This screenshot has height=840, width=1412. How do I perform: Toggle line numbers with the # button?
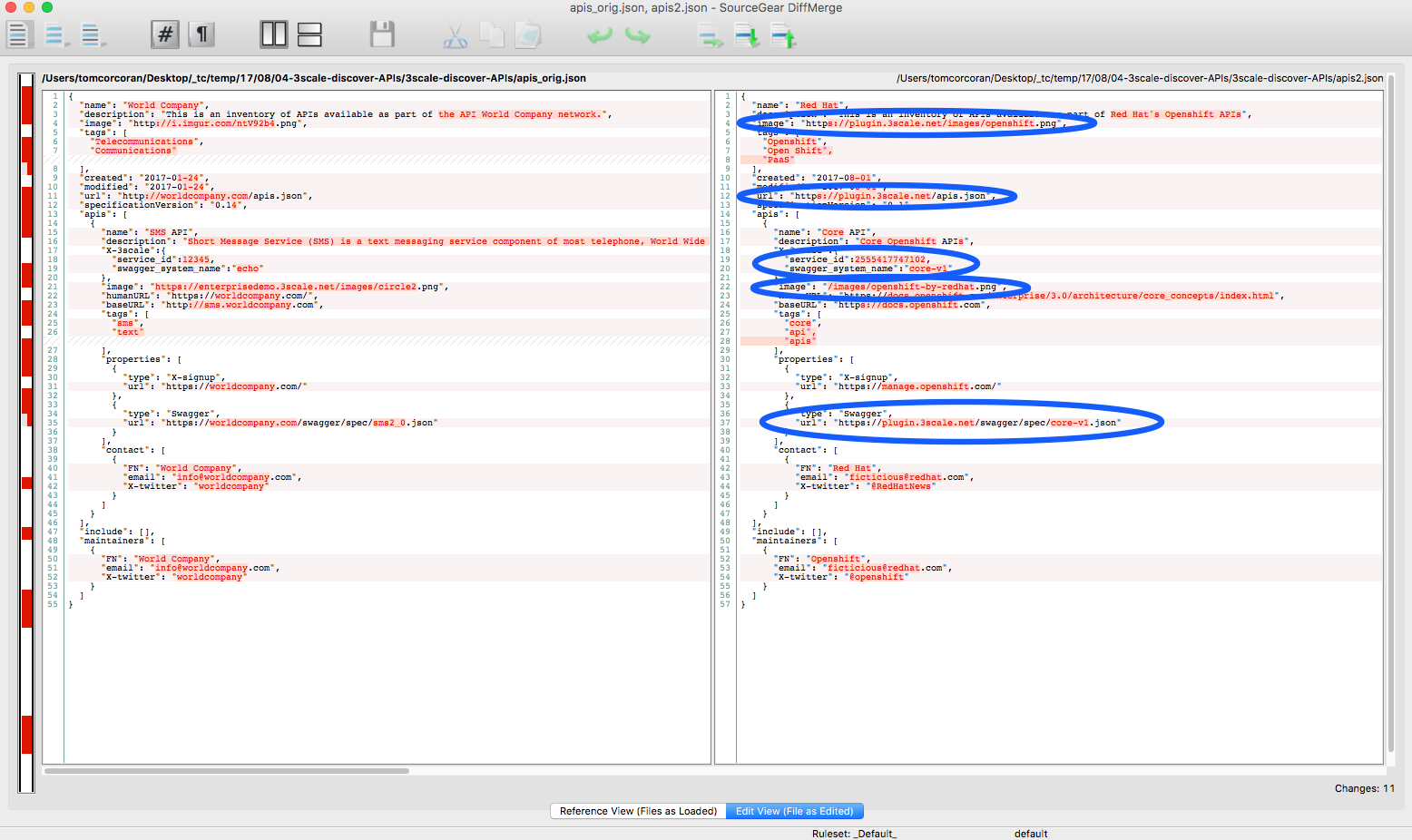click(x=165, y=34)
